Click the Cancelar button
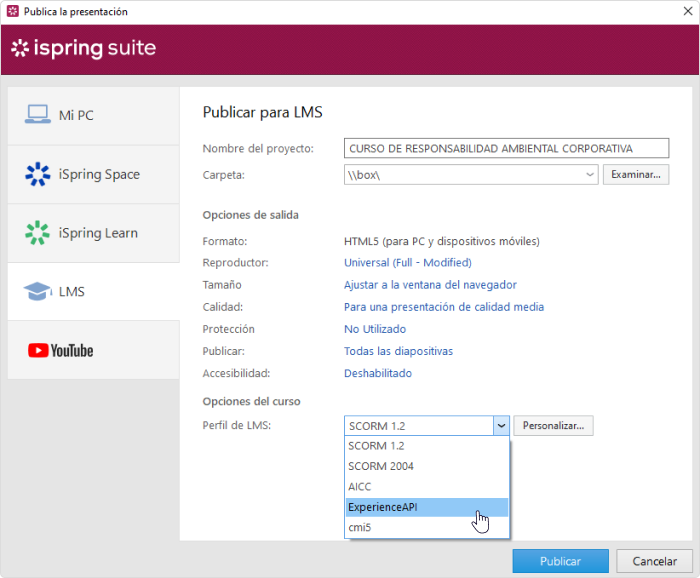The image size is (700, 578). (654, 561)
